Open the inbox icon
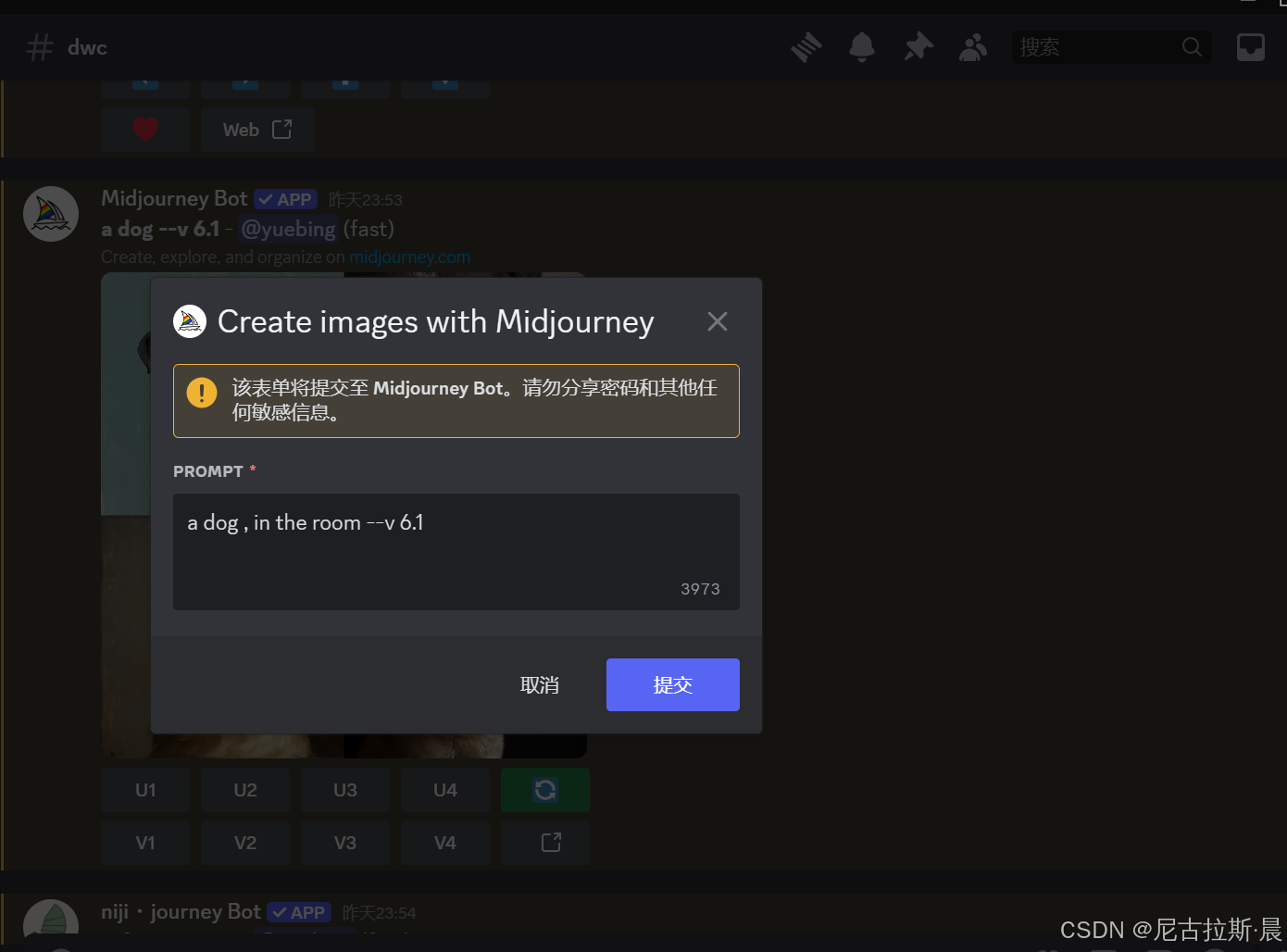1287x952 pixels. point(1251,47)
